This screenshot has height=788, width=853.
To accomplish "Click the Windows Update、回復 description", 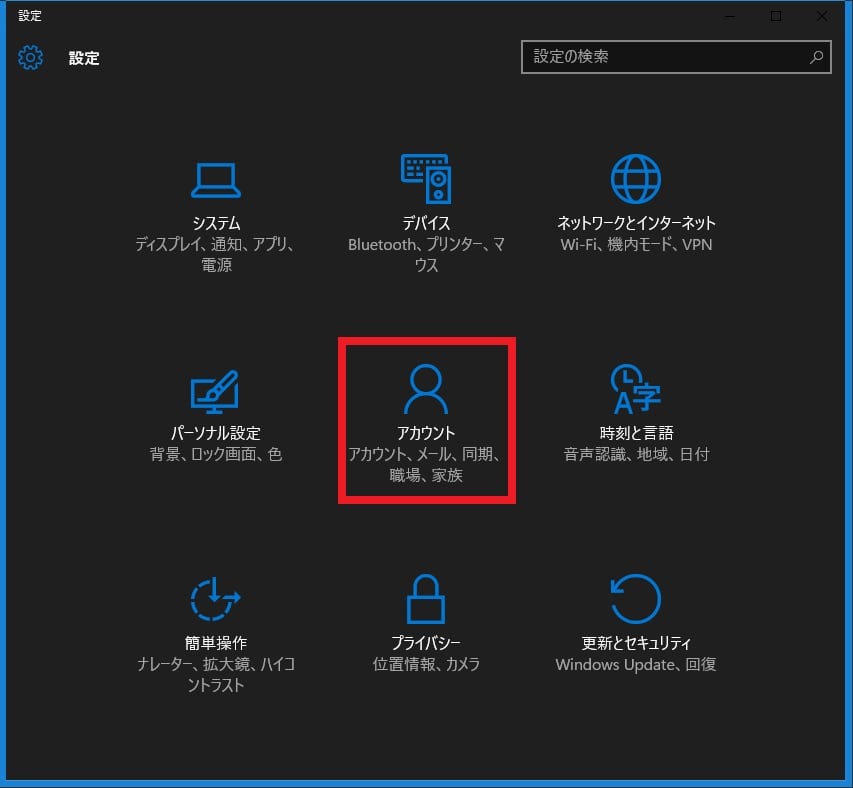I will point(636,664).
